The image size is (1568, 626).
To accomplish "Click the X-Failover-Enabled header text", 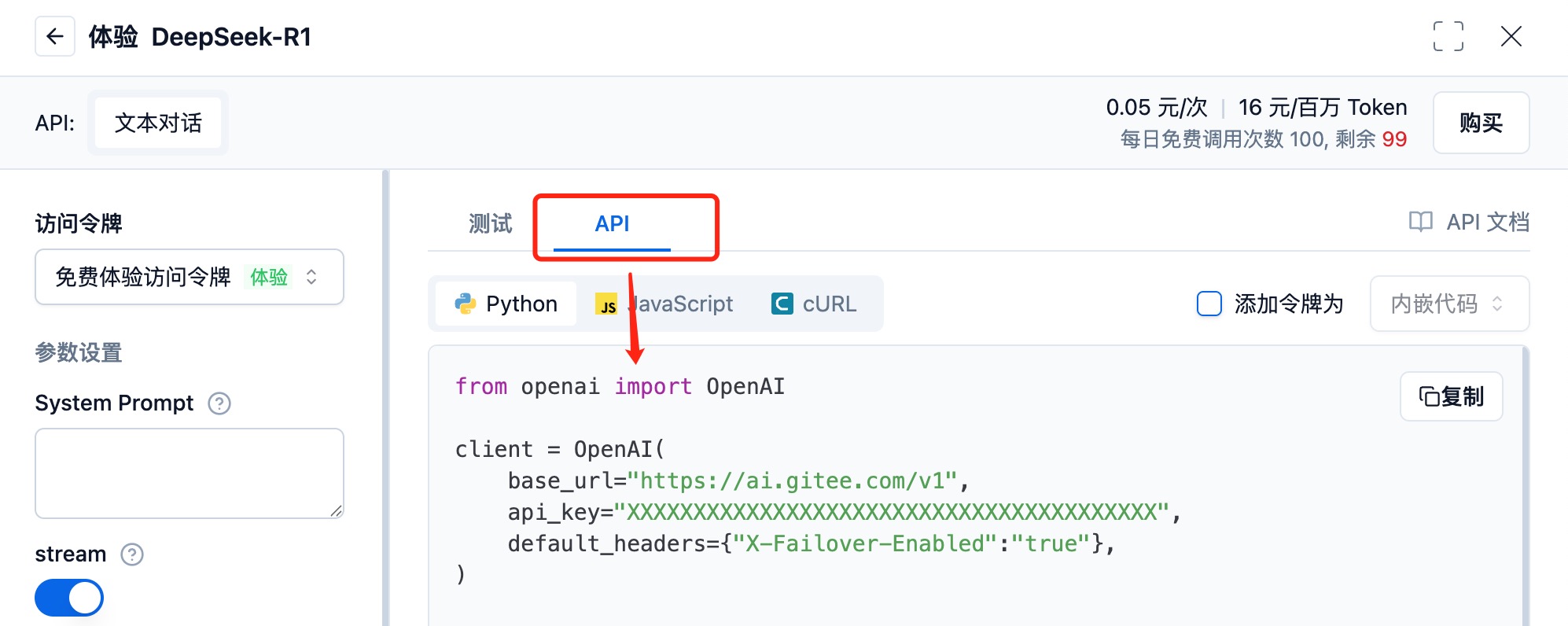I will (x=865, y=543).
